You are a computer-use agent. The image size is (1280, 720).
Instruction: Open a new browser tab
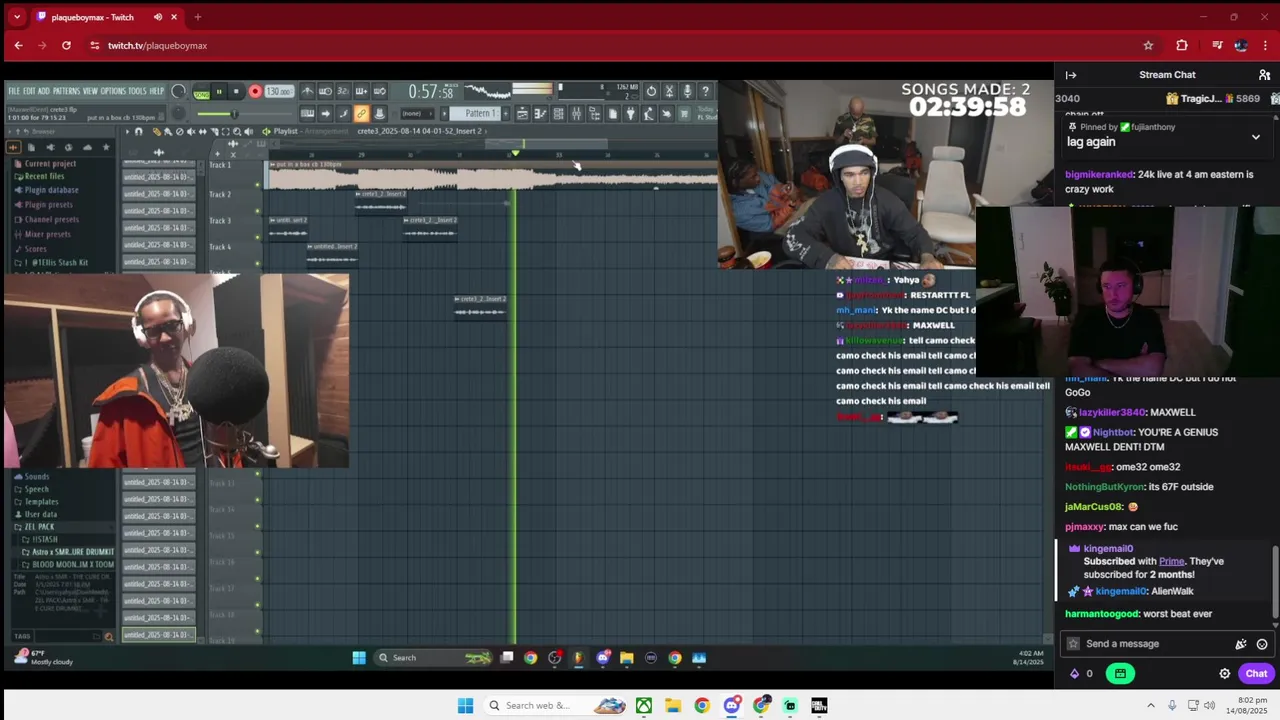click(x=197, y=17)
